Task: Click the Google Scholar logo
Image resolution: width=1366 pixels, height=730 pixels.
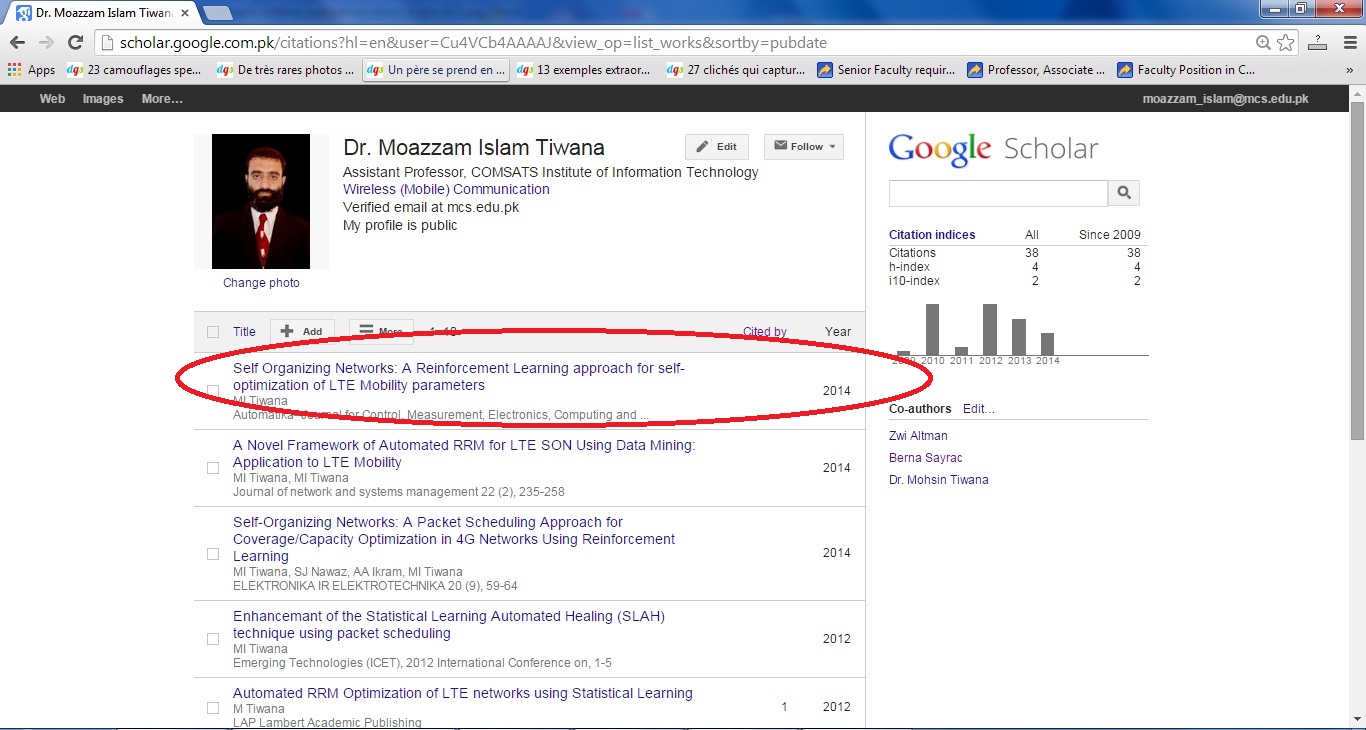Action: (x=993, y=150)
